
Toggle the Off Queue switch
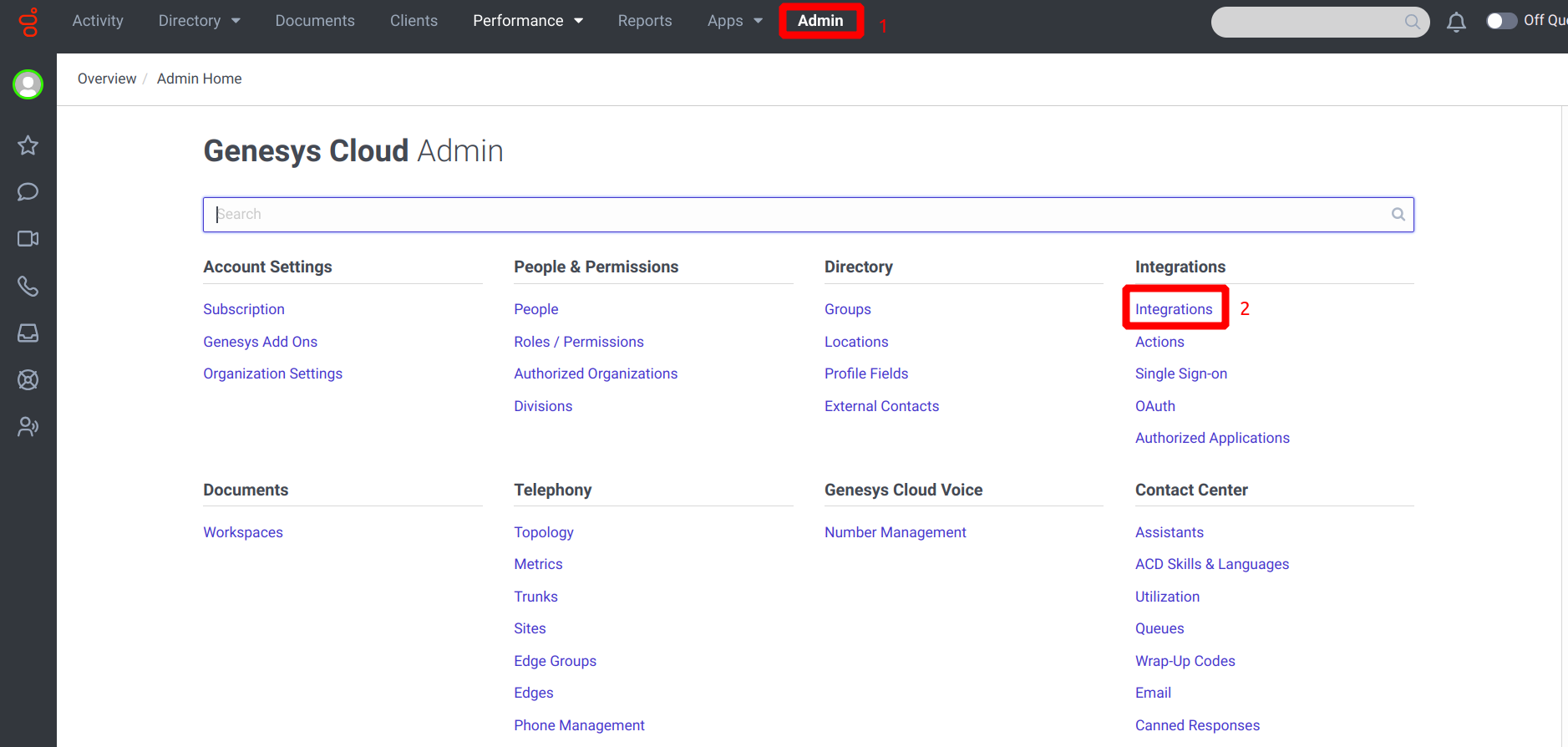click(1501, 21)
